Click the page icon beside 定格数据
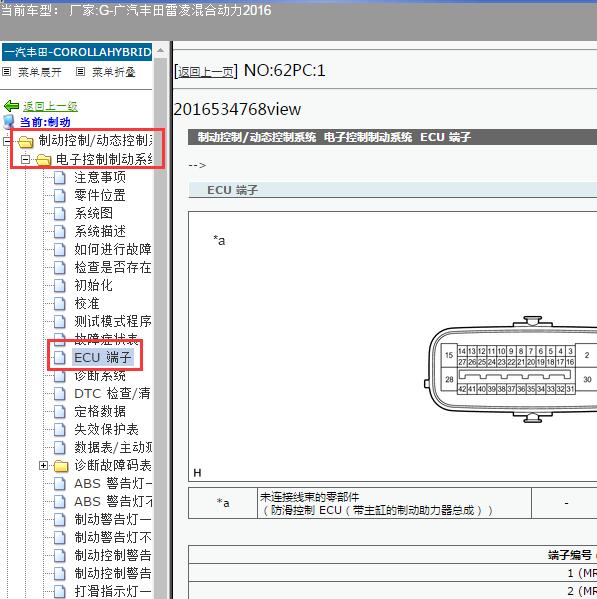 (60, 412)
